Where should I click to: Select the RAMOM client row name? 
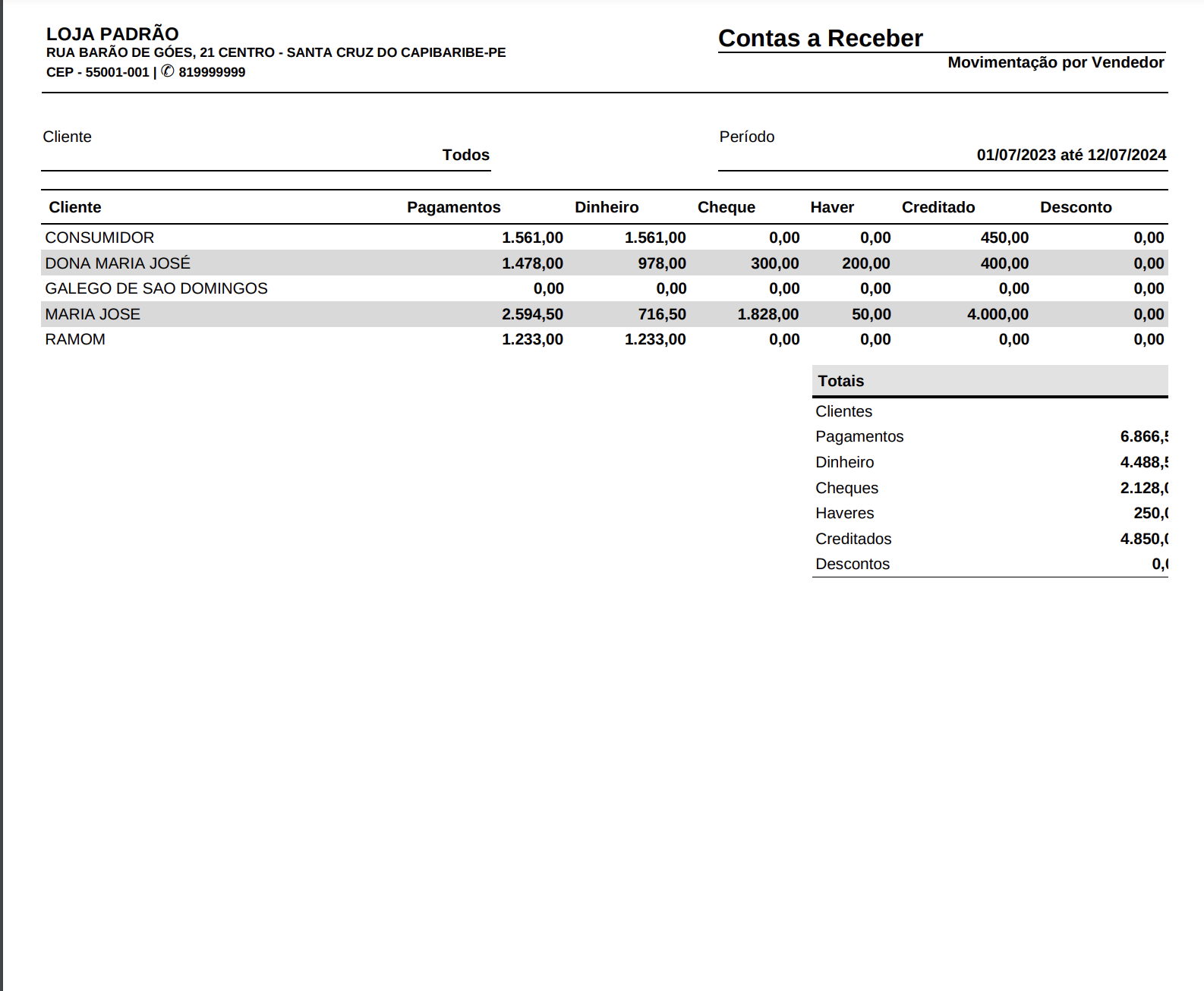(75, 339)
